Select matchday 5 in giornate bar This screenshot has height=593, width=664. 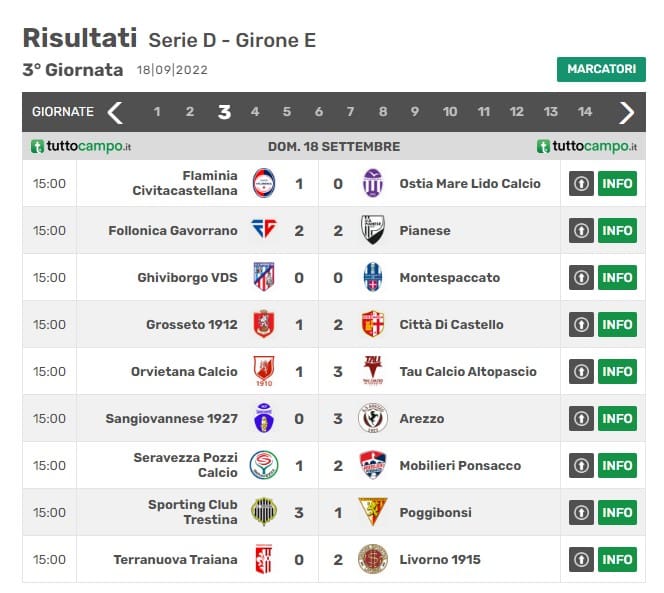287,112
